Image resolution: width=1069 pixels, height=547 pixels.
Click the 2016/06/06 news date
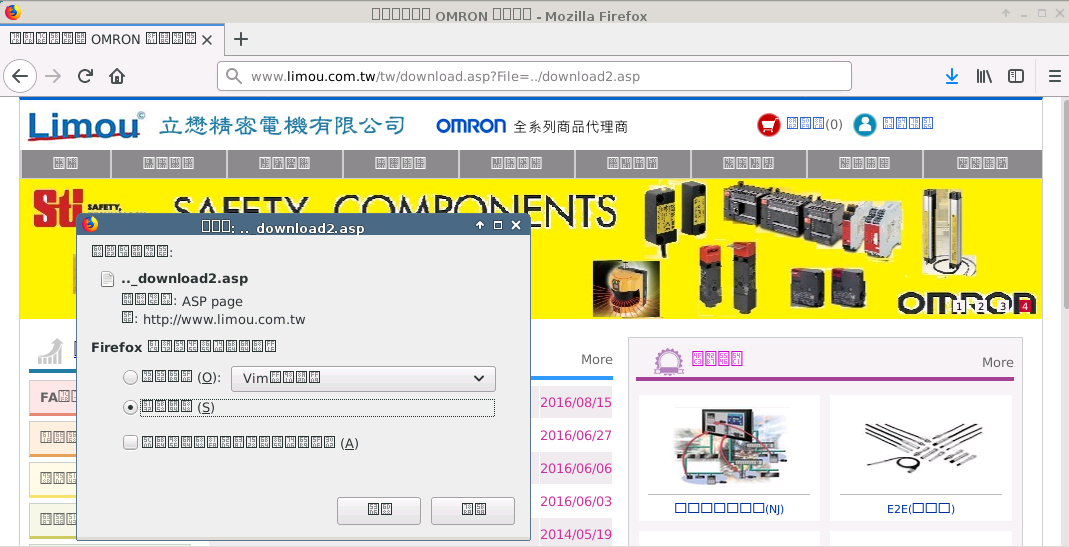coord(575,469)
